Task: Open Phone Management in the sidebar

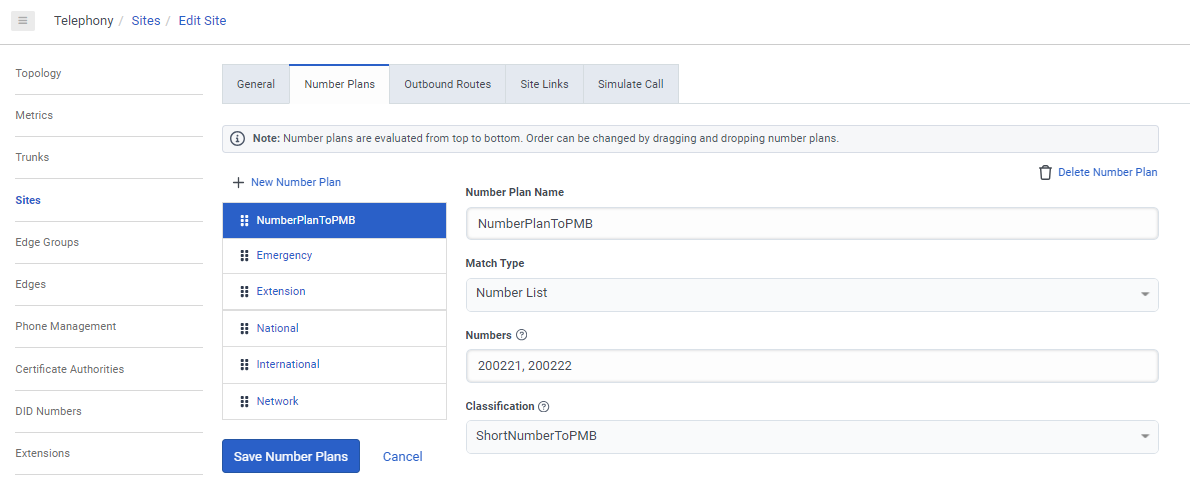Action: 65,326
